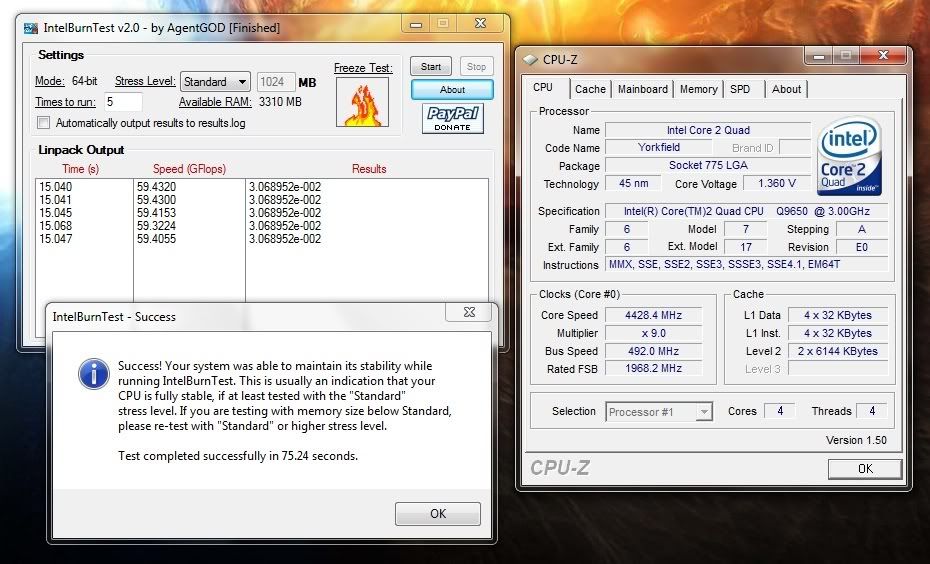
Task: Click the Intel Core 2 Quad name field
Action: [708, 130]
